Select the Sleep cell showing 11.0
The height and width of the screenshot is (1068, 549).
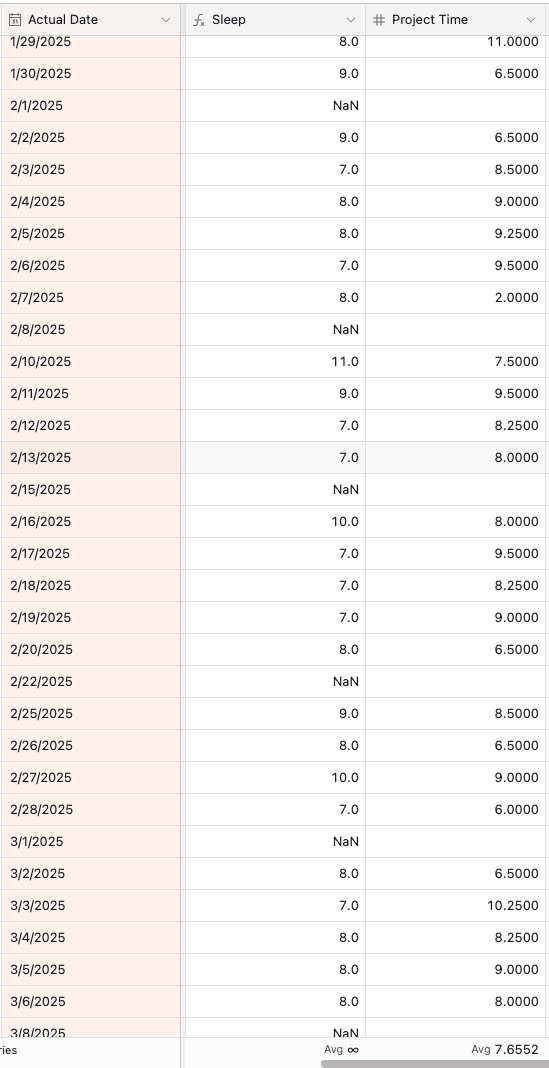275,362
